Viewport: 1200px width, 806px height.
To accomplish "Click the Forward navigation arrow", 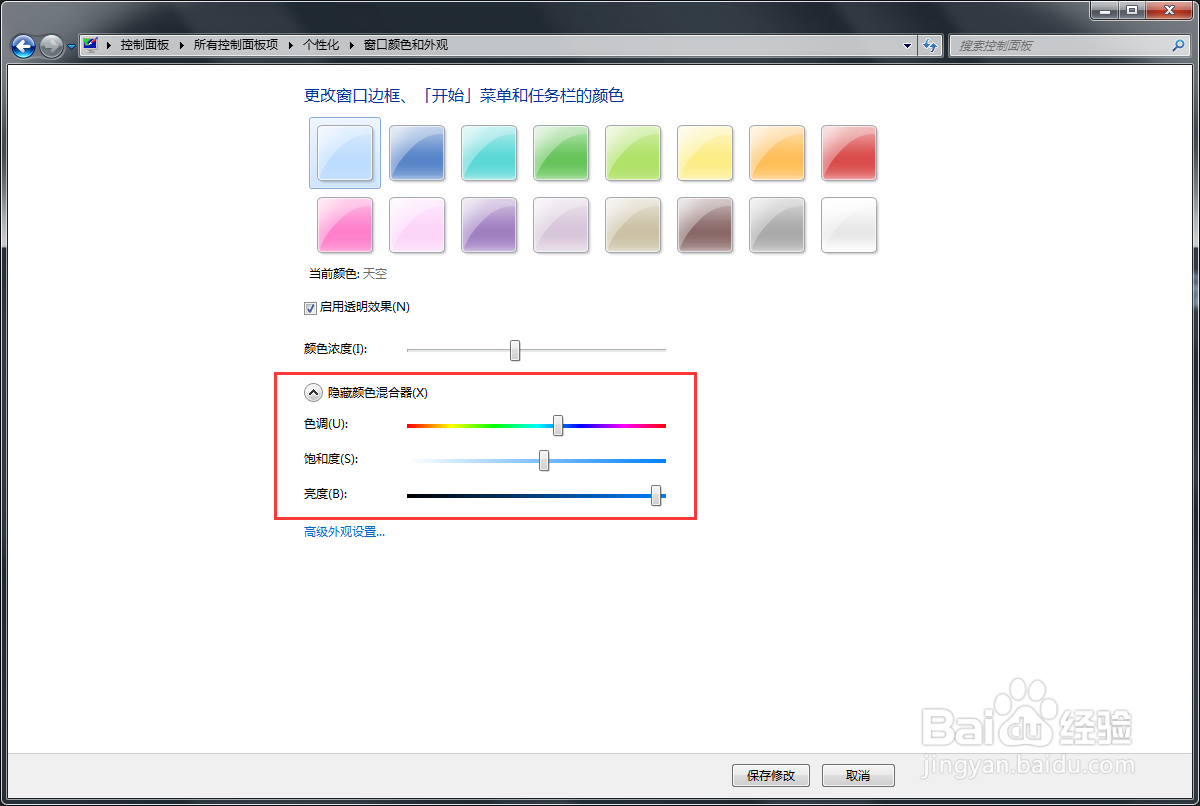I will click(x=52, y=46).
